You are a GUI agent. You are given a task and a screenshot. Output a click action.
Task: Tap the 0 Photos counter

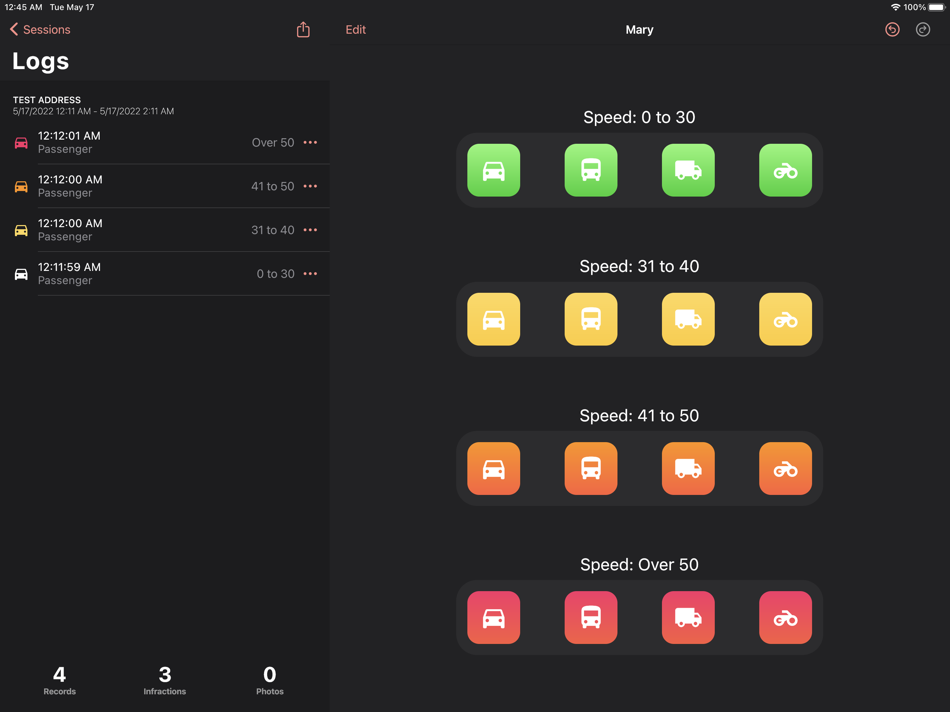[x=270, y=680]
